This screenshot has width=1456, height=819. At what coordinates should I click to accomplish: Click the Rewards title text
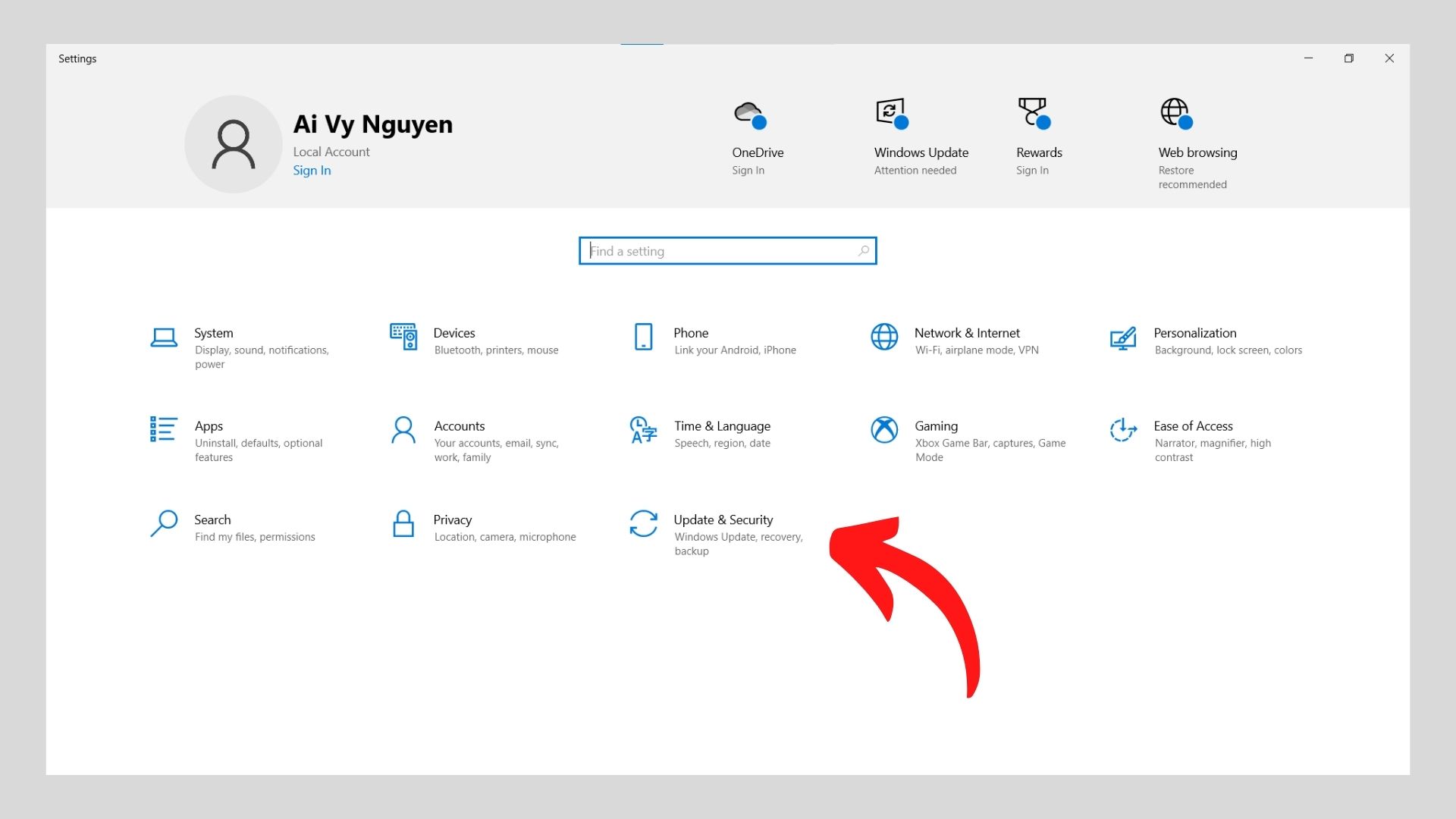[x=1039, y=152]
